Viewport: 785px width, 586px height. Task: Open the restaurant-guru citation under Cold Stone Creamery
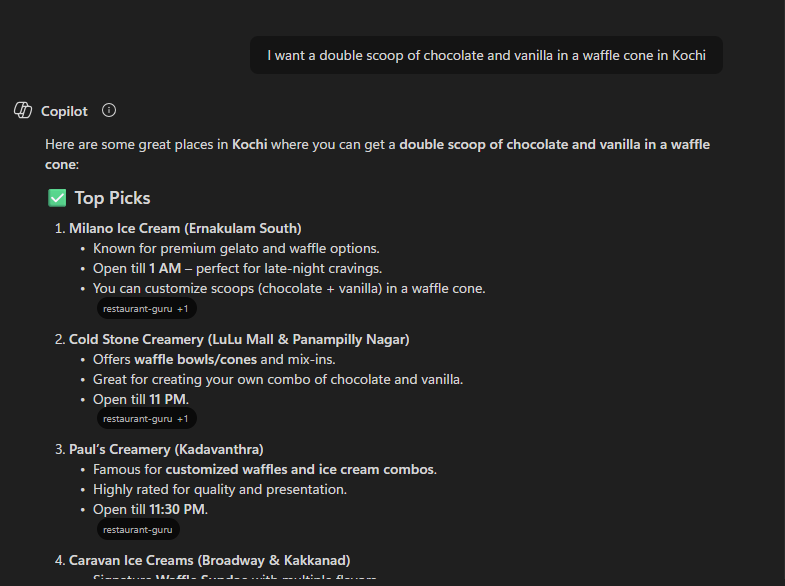pyautogui.click(x=146, y=419)
